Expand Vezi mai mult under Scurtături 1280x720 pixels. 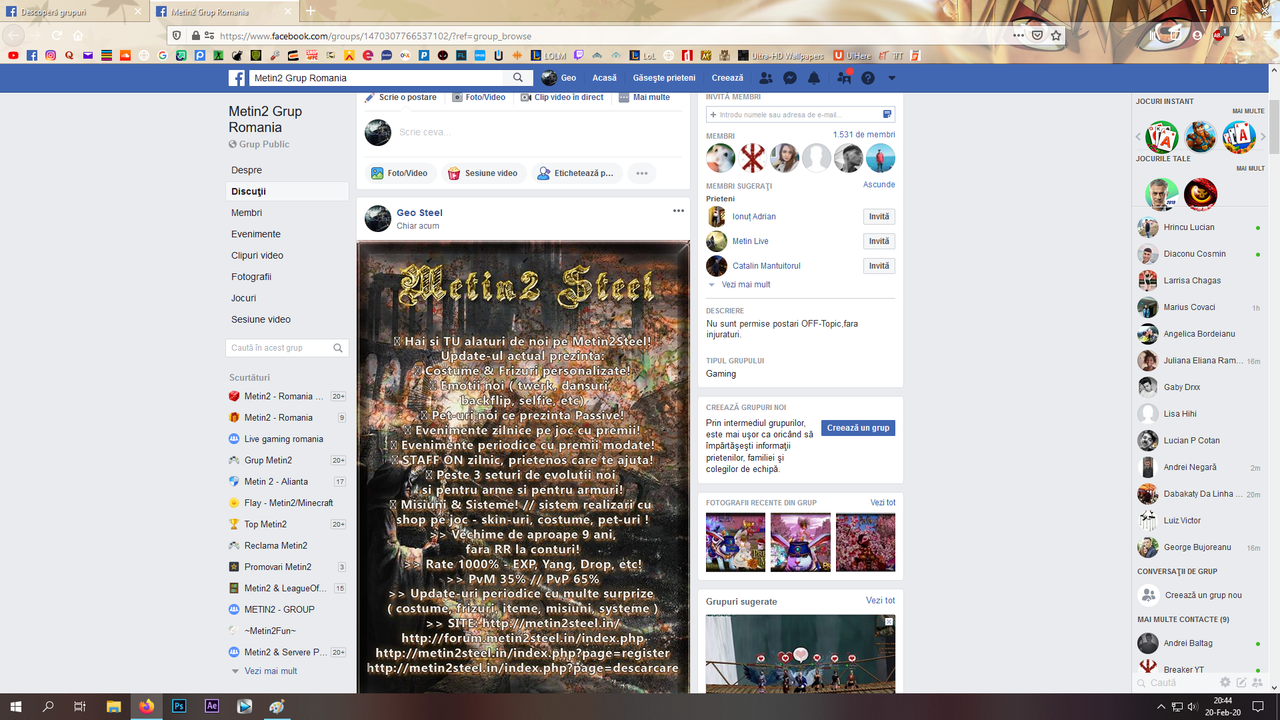pos(270,671)
